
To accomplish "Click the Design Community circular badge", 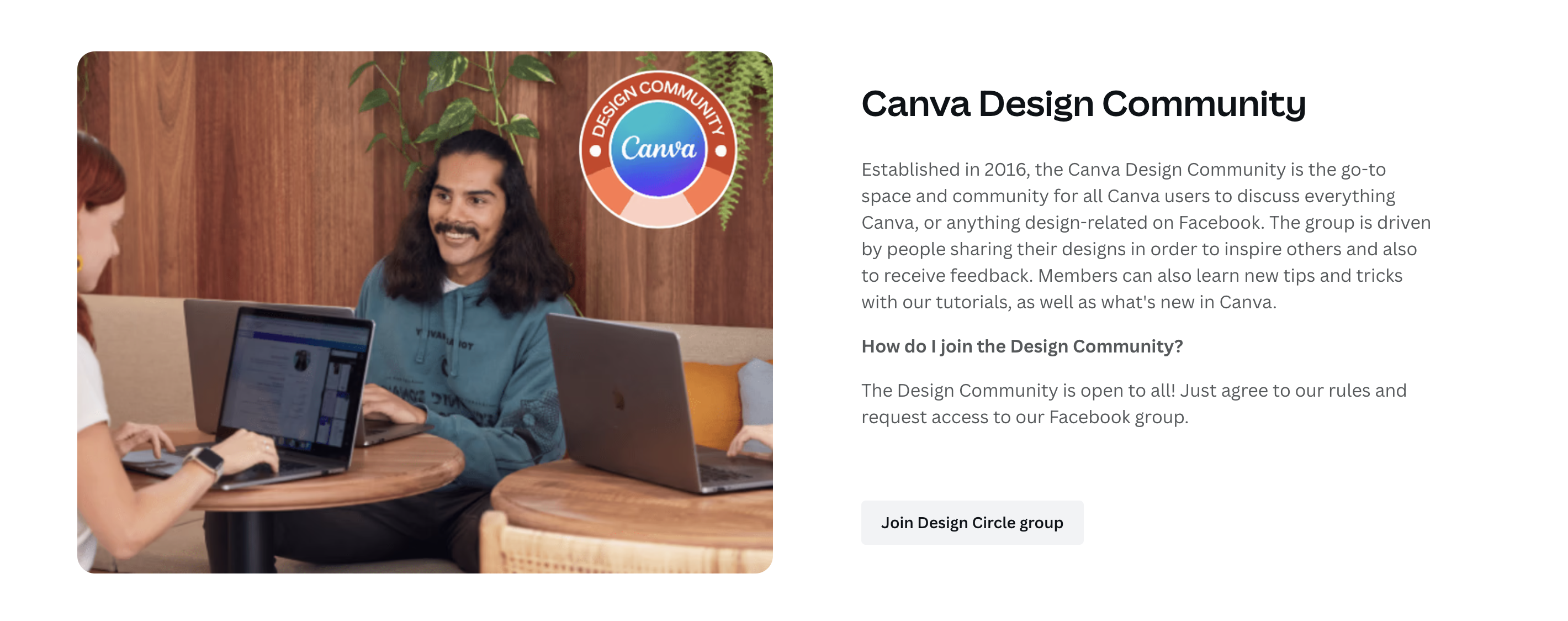I will (x=658, y=150).
